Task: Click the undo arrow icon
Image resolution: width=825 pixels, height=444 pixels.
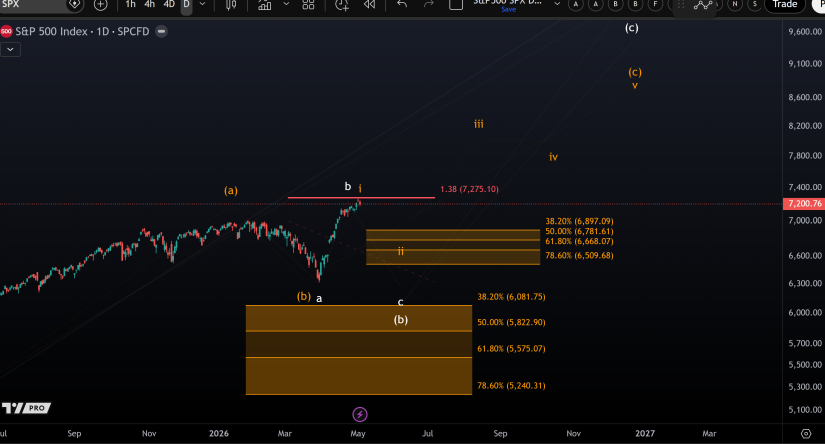Action: (x=402, y=4)
